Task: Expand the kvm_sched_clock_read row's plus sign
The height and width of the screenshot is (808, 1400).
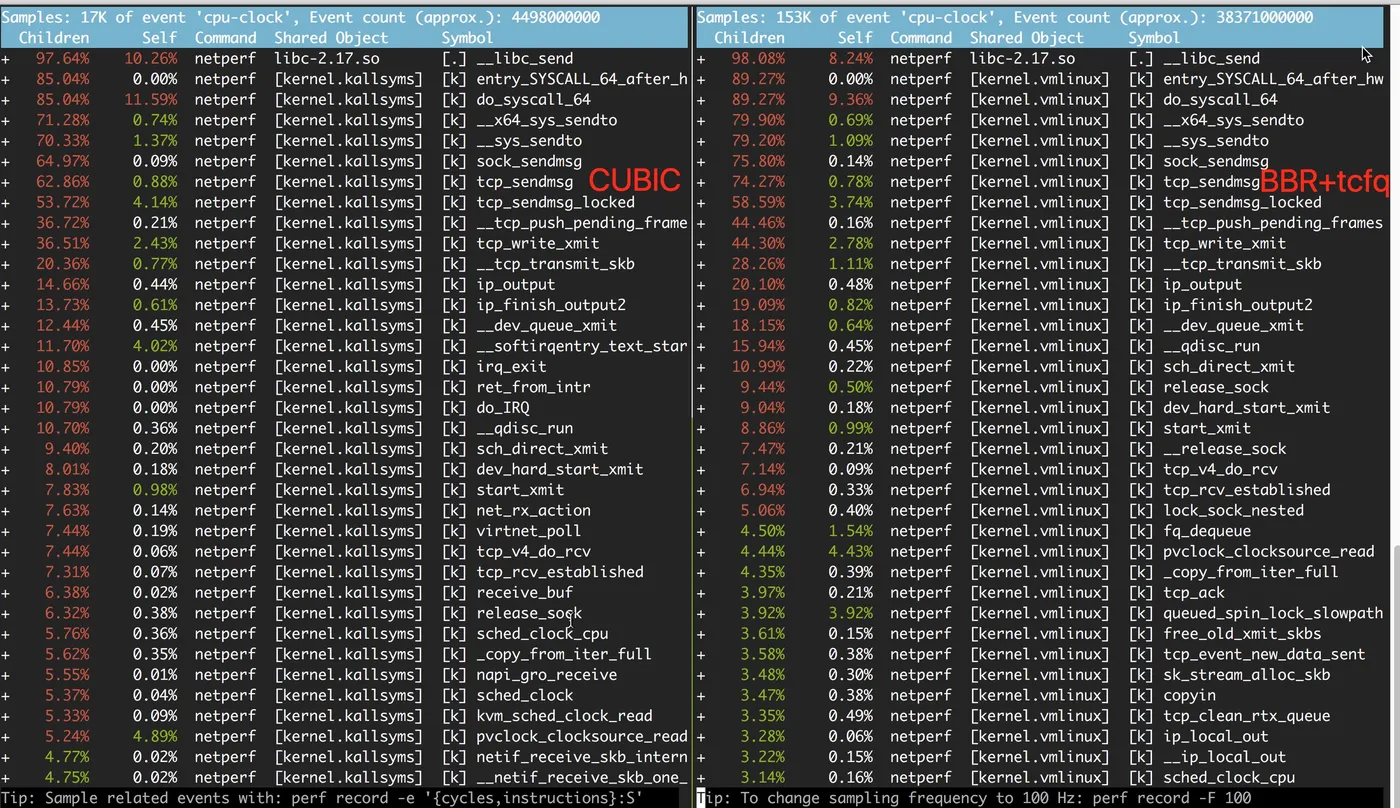Action: [6, 716]
